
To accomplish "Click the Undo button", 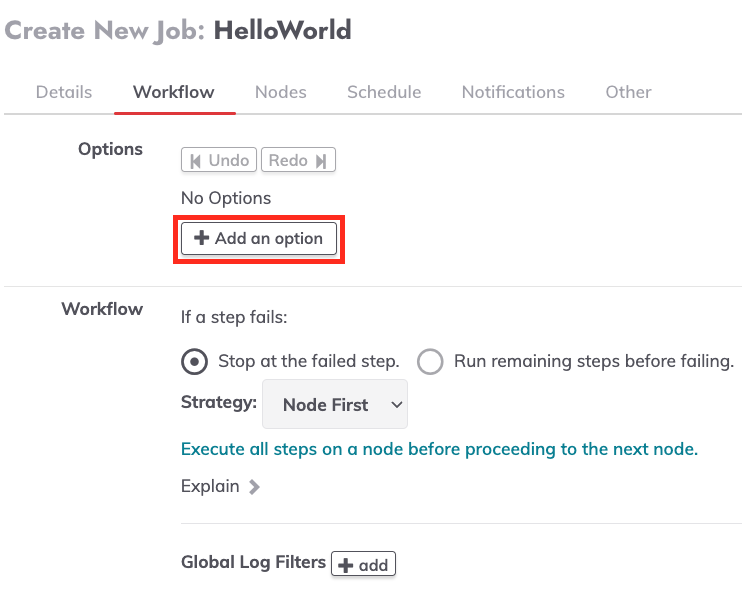I will (219, 160).
